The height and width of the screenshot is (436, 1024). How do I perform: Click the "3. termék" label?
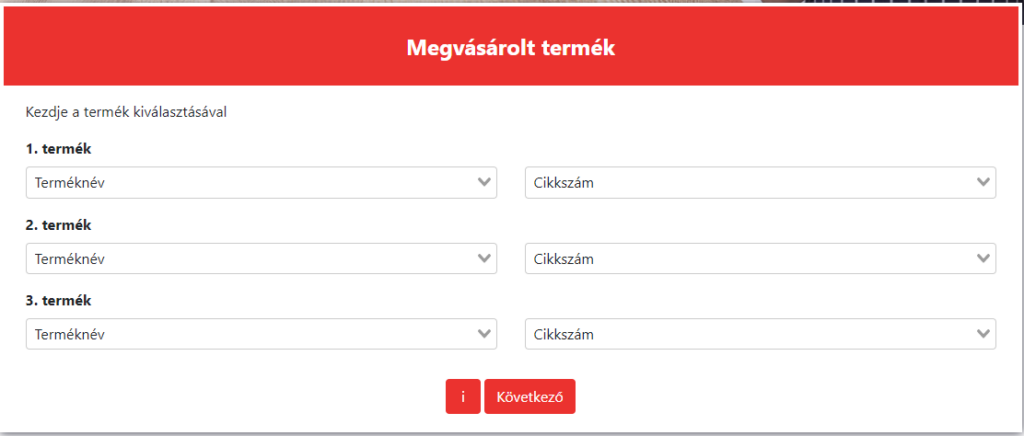click(x=58, y=300)
